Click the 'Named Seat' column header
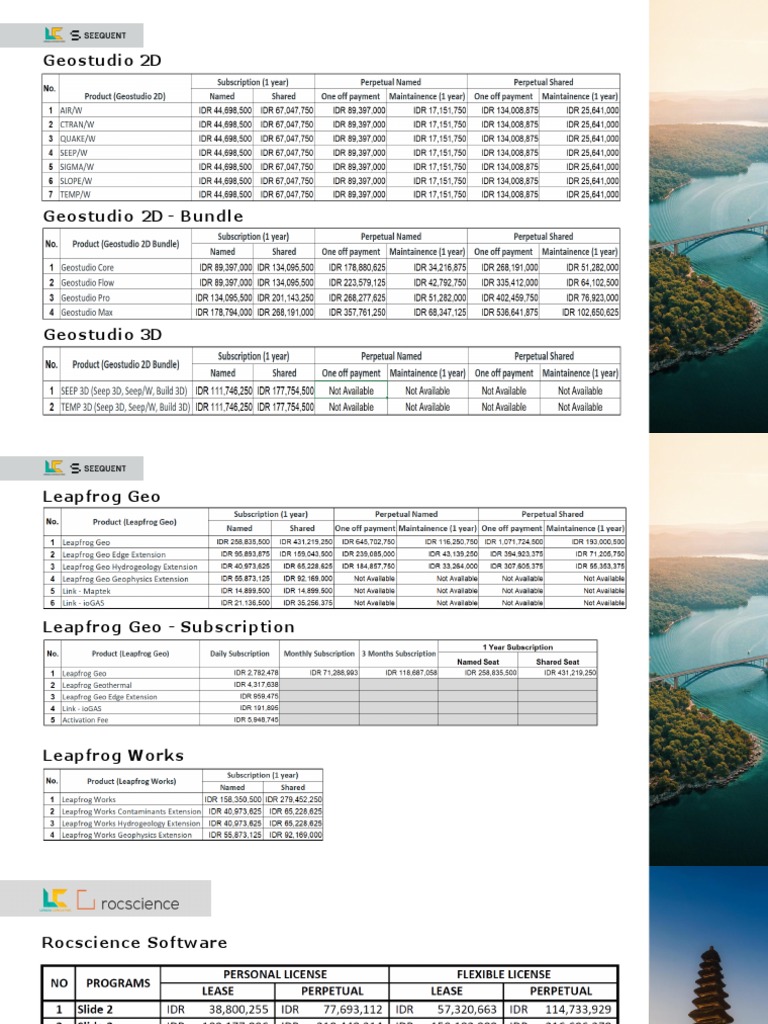 tap(478, 662)
